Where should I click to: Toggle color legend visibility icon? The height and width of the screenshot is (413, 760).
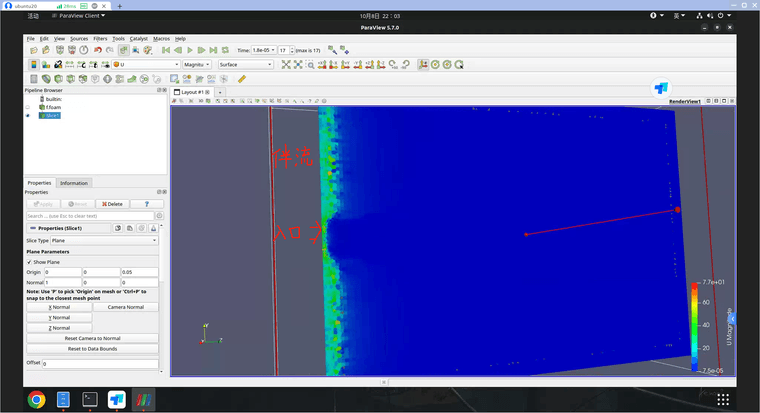tap(33, 65)
